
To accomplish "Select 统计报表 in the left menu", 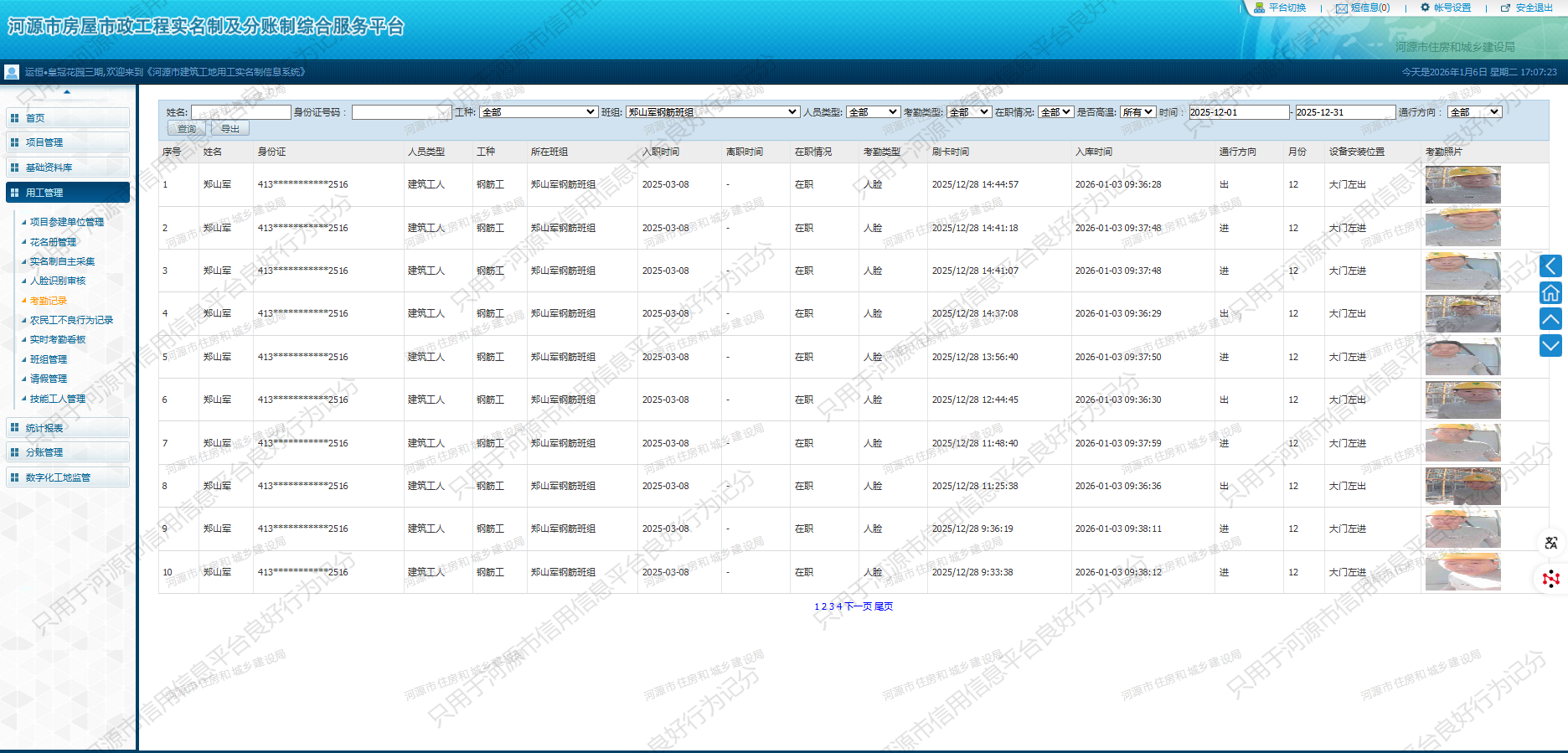I will [67, 428].
